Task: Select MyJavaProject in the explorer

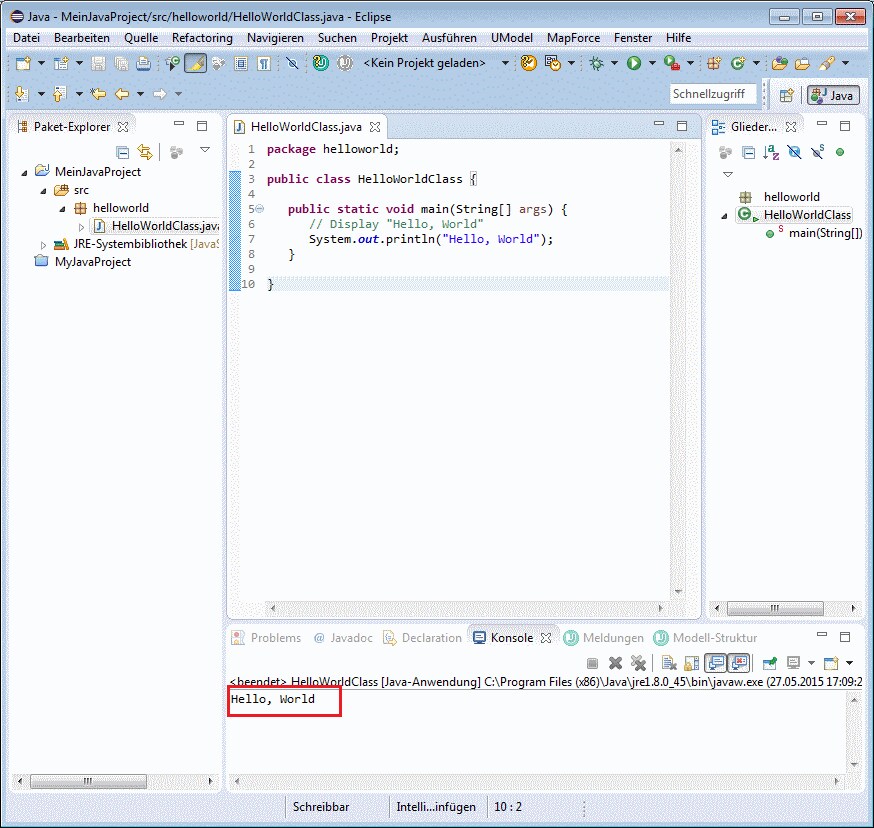Action: pos(92,262)
